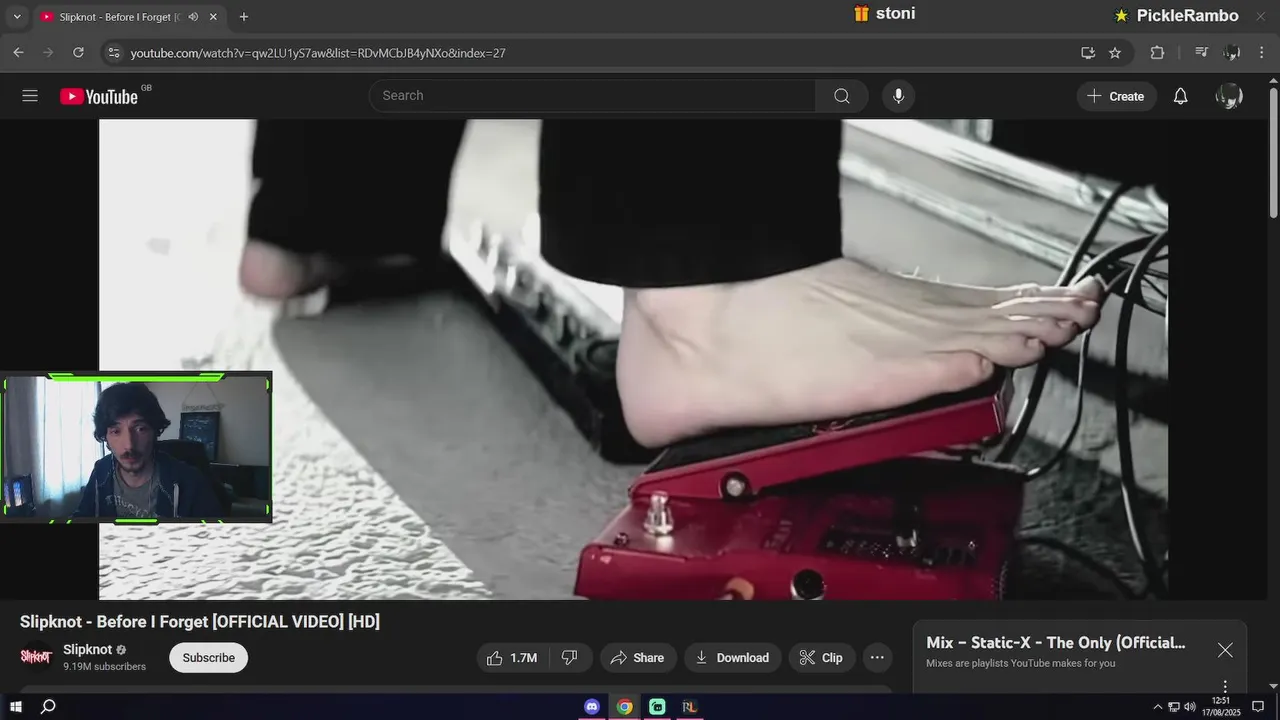Open Rocket League icon in taskbar

689,707
